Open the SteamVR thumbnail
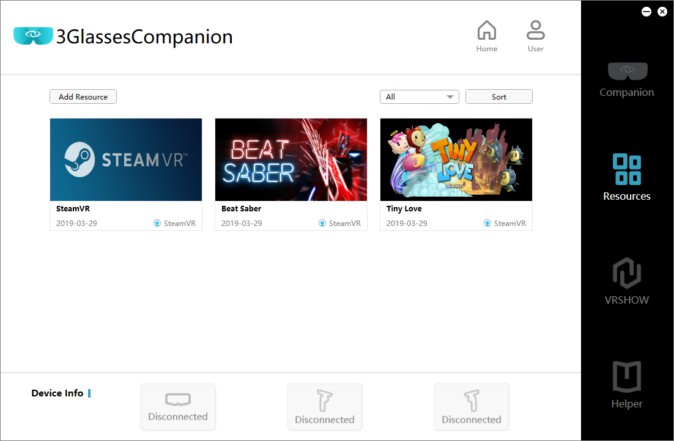Screen dimensions: 674x441 126,159
